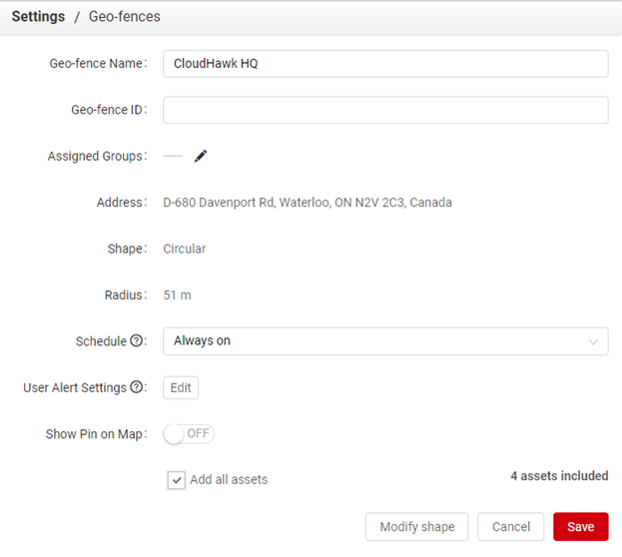This screenshot has width=622, height=557.
Task: Cancel the geo-fence changes
Action: (510, 527)
